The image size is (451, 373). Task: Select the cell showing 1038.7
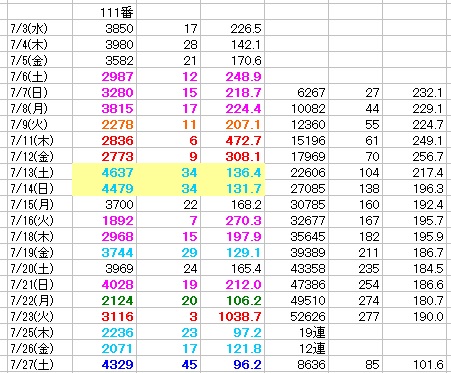[x=233, y=317]
